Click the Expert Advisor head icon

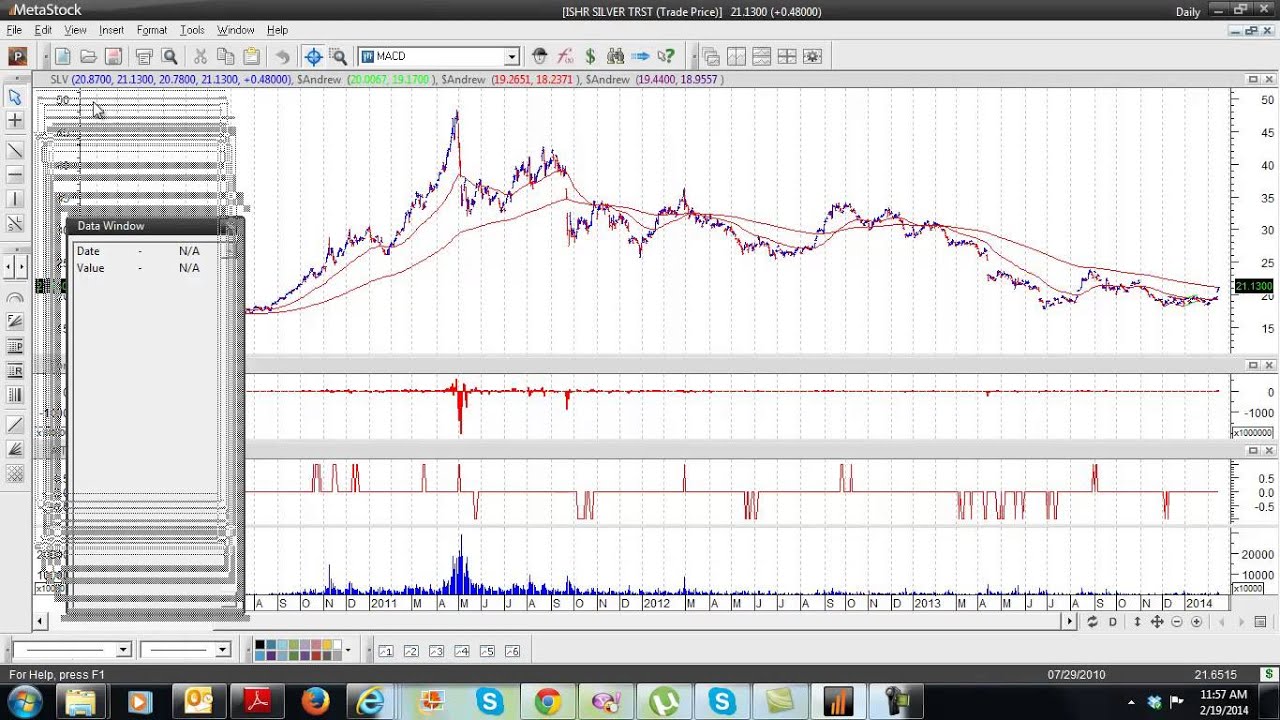(540, 57)
